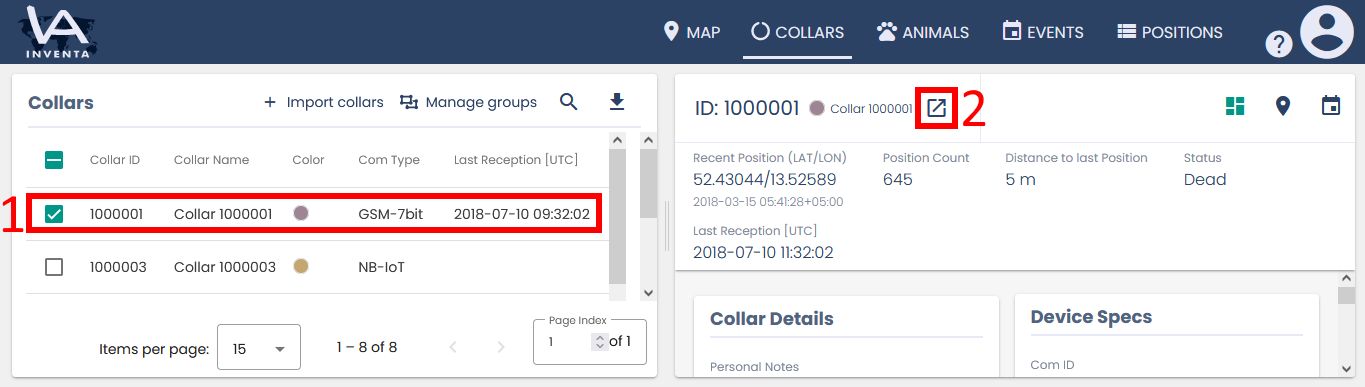Click the Status value Dead
1365x387 pixels.
(x=1205, y=180)
